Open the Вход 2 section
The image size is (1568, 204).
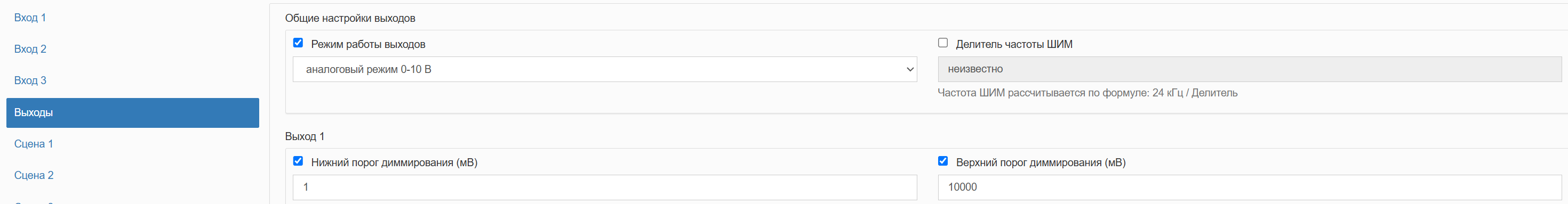(30, 49)
